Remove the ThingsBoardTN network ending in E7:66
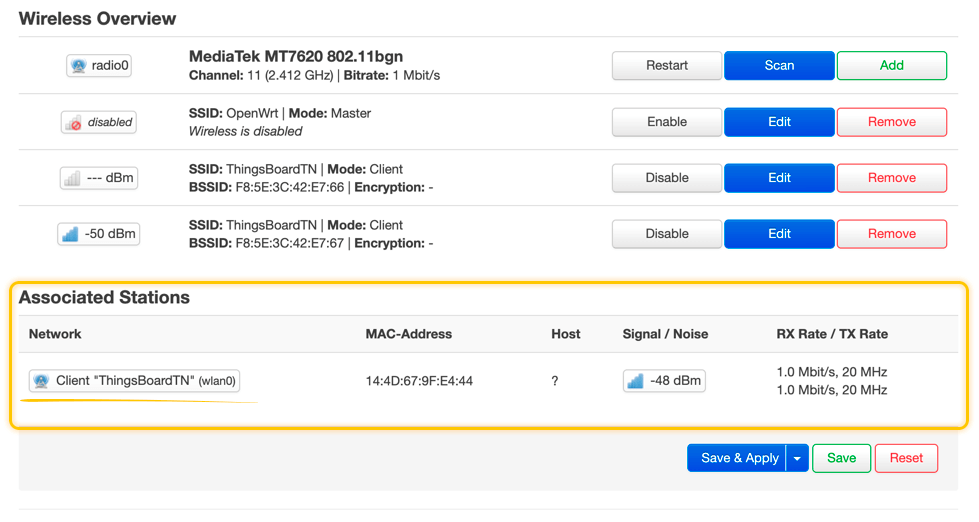 tap(891, 178)
